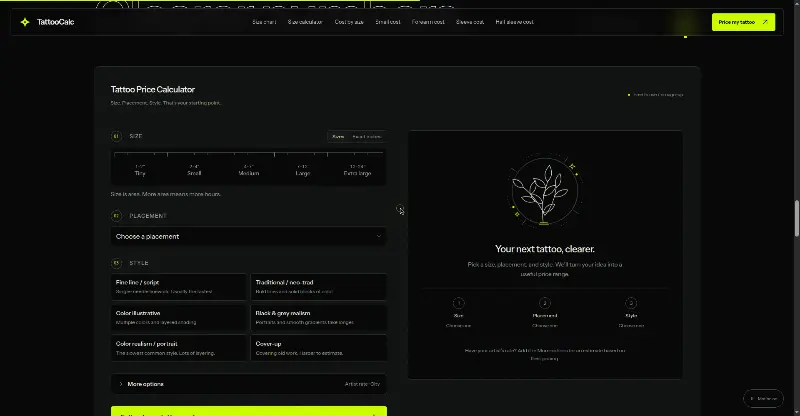The width and height of the screenshot is (800, 416).
Task: Open Size calculator in the top navigation
Action: pyautogui.click(x=305, y=22)
